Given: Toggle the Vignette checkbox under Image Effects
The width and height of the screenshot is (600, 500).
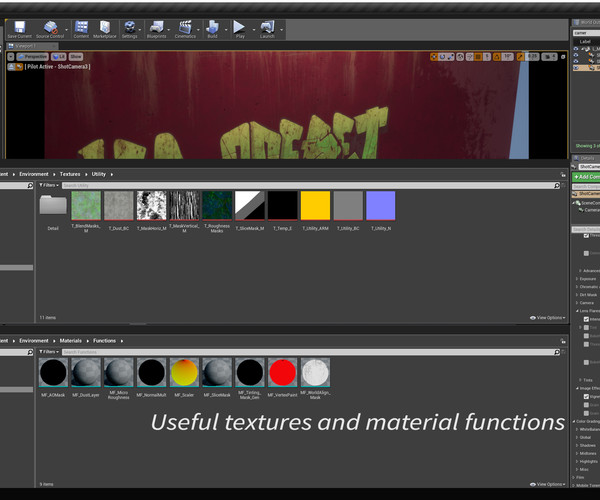Looking at the screenshot, I should [x=586, y=396].
